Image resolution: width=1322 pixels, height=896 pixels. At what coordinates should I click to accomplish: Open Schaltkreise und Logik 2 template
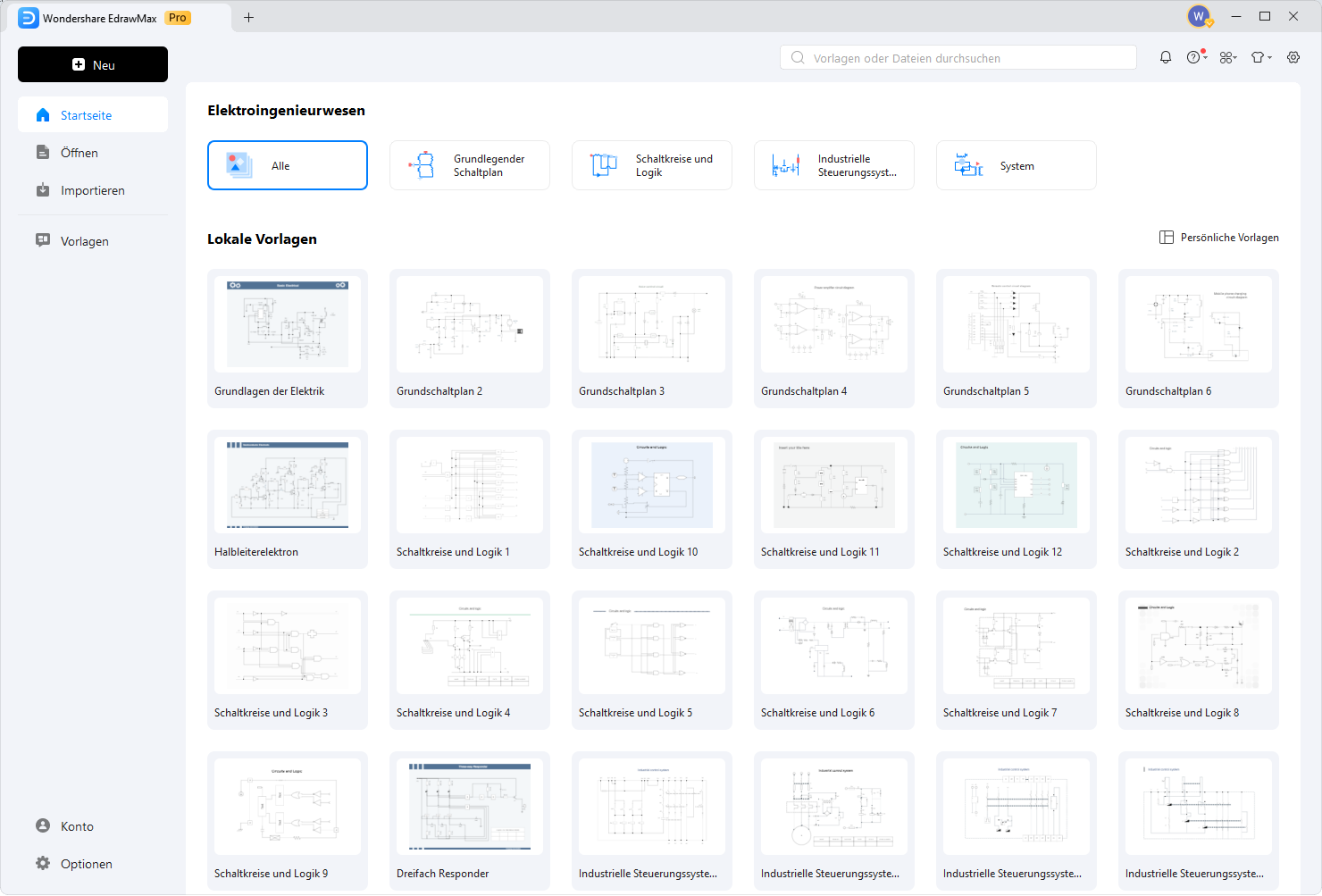[1199, 499]
